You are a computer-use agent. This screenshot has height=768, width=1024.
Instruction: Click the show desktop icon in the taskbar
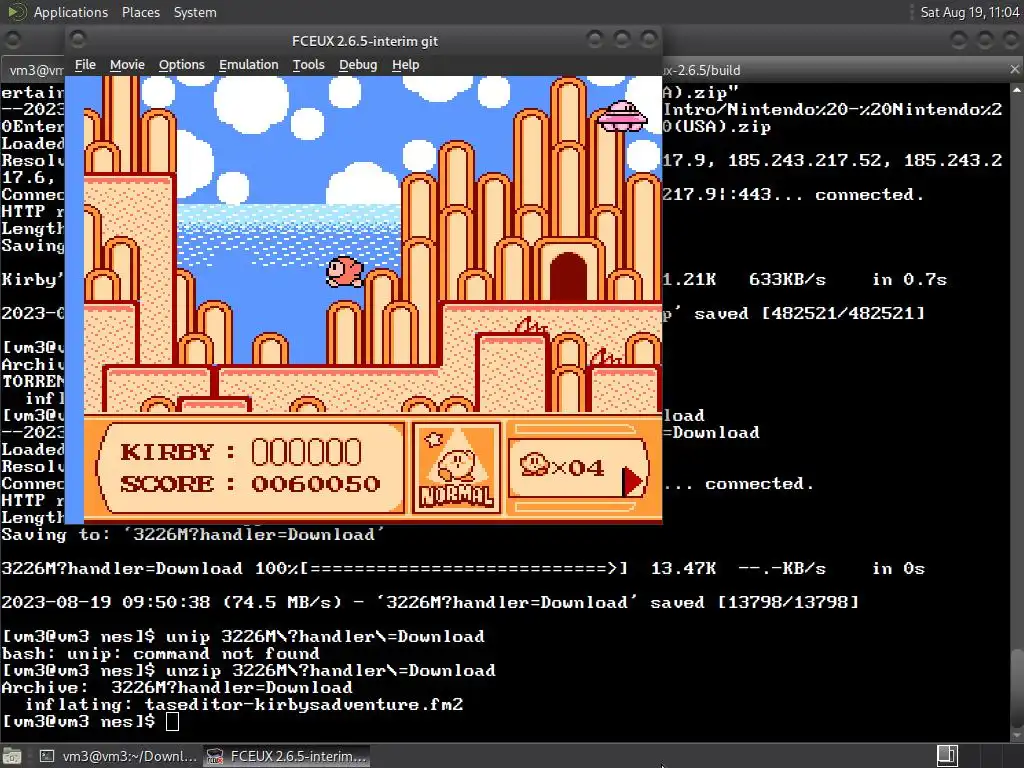12,756
